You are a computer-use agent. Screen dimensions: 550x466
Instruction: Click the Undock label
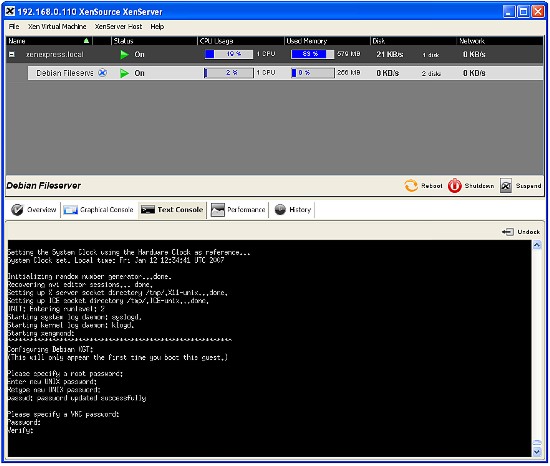529,232
